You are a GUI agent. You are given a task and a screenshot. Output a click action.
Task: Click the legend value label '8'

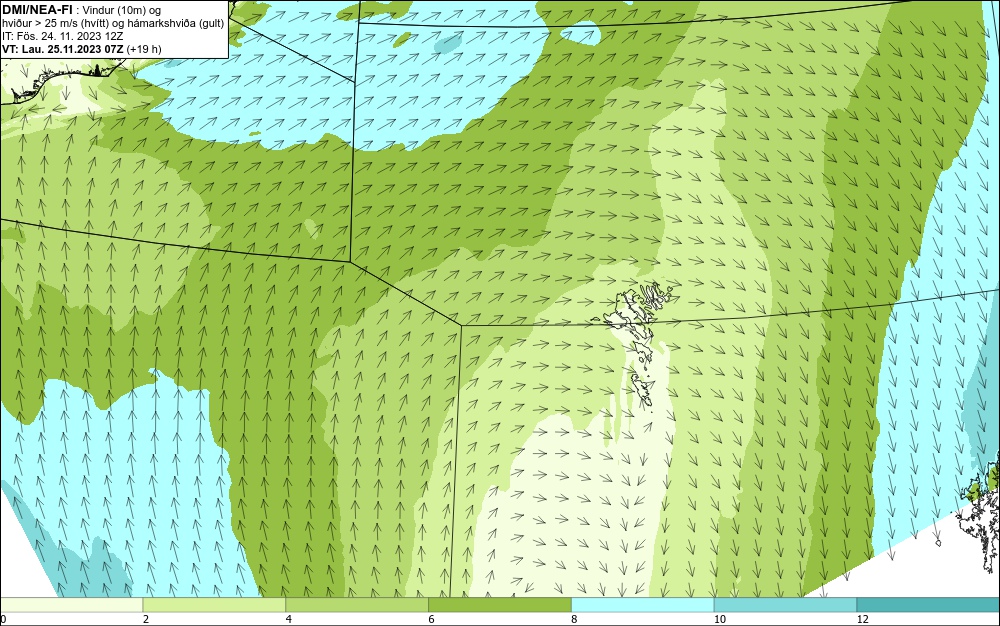(575, 619)
